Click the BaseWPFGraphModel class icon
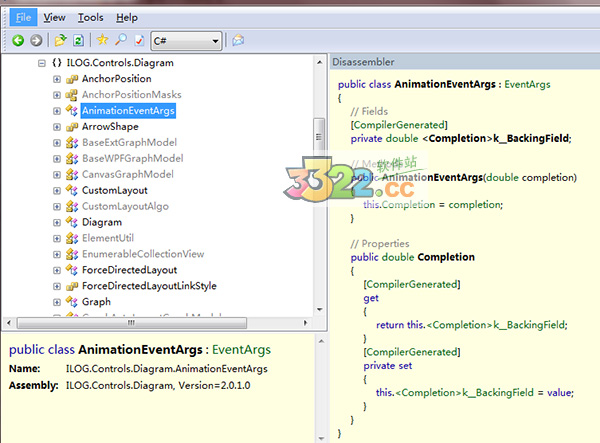 pos(72,158)
